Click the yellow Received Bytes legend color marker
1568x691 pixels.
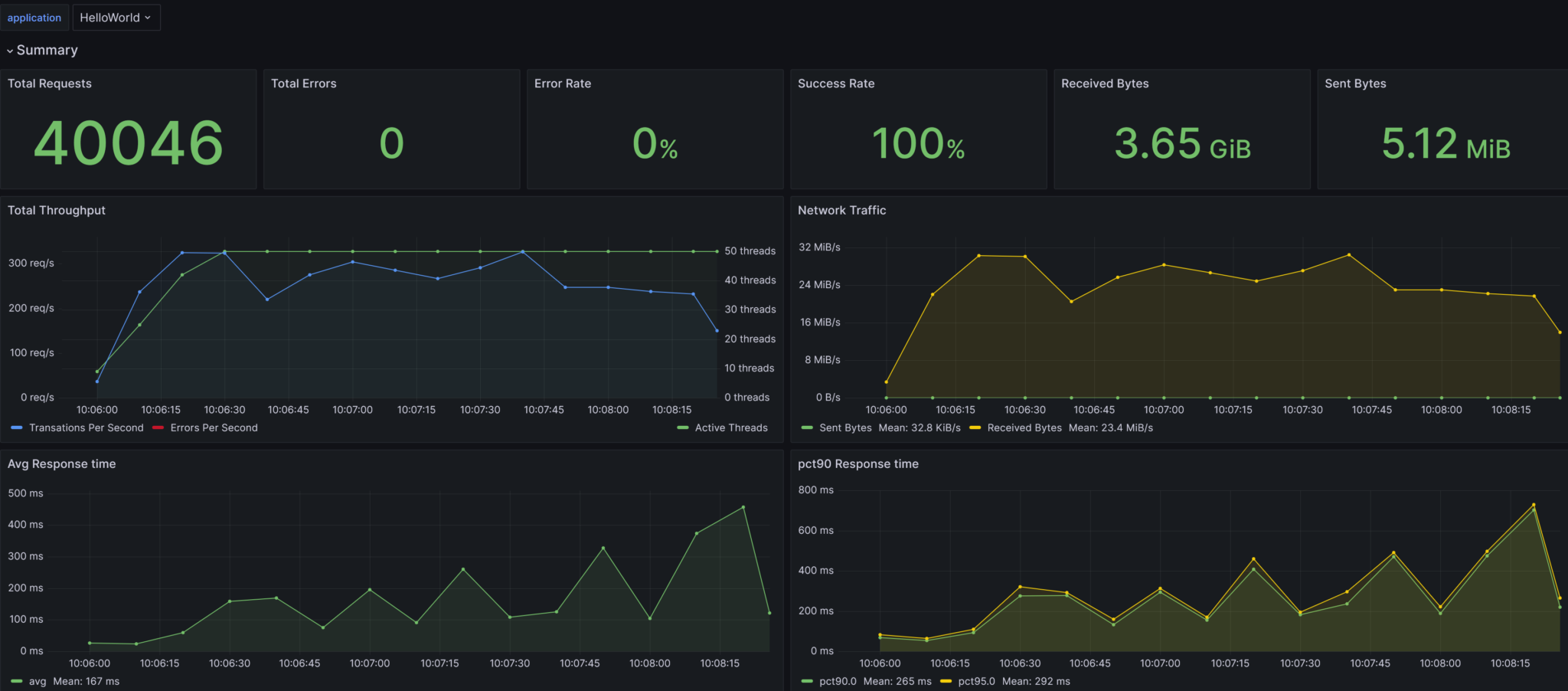point(975,428)
